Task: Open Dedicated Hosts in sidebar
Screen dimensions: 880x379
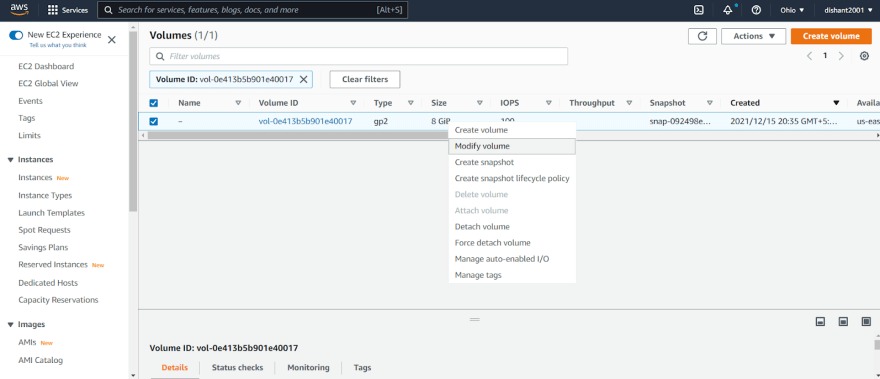Action: click(48, 283)
